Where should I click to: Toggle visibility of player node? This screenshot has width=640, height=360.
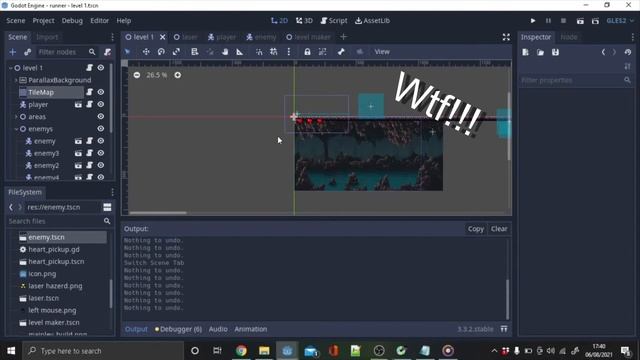click(x=101, y=104)
